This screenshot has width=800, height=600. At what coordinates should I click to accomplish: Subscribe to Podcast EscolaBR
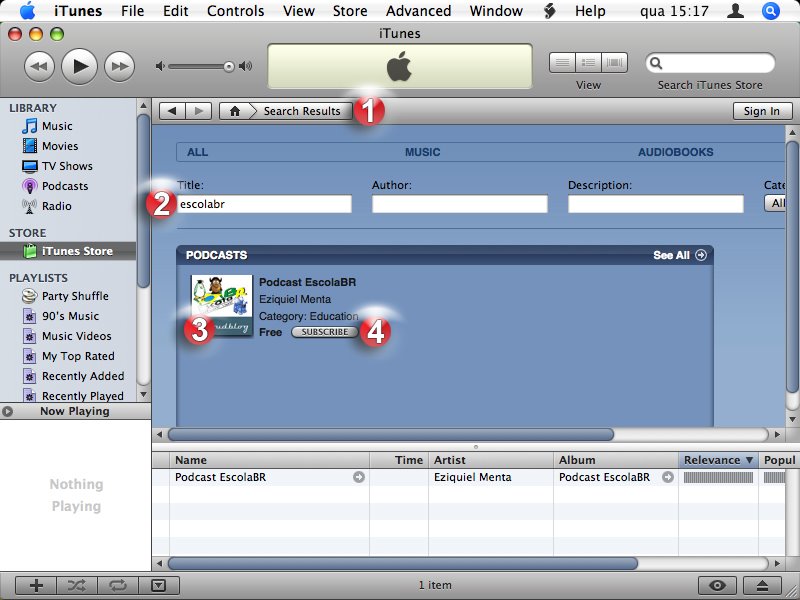pos(324,332)
